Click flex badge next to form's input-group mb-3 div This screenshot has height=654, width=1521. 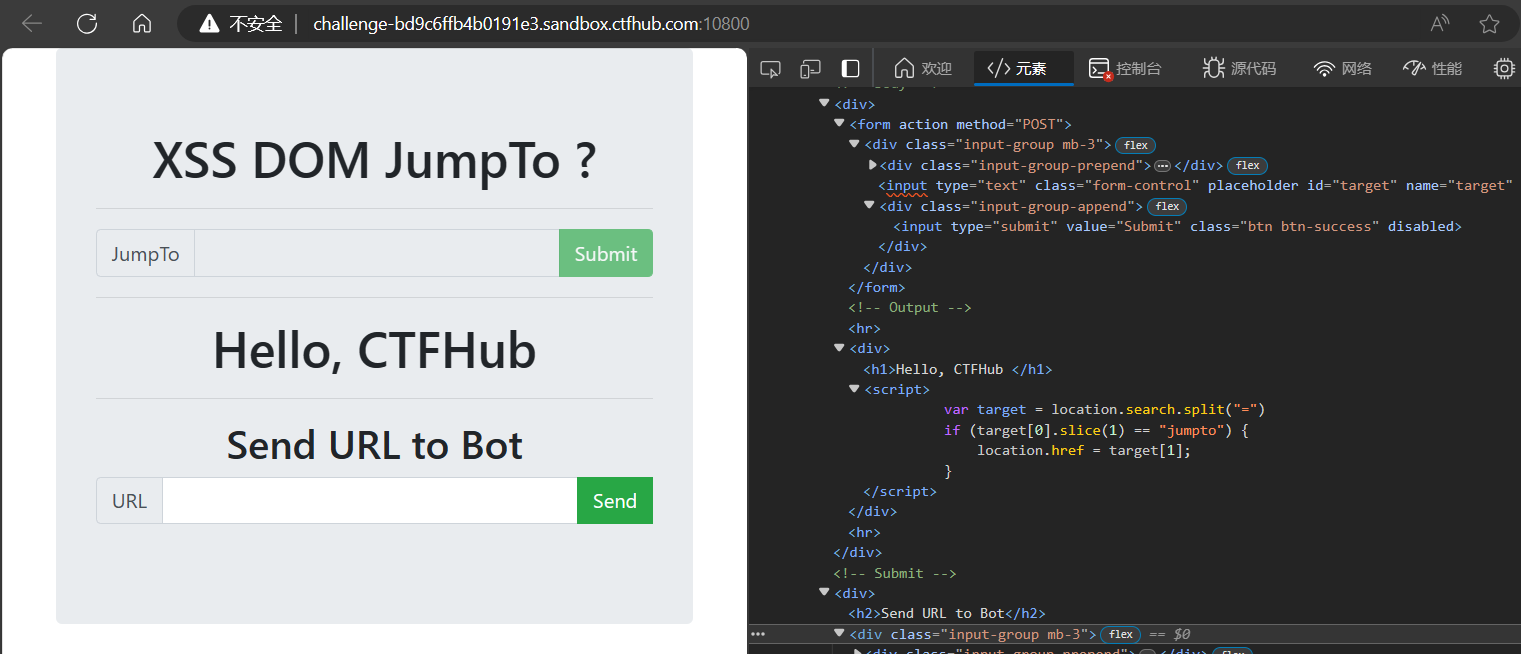pos(1135,145)
